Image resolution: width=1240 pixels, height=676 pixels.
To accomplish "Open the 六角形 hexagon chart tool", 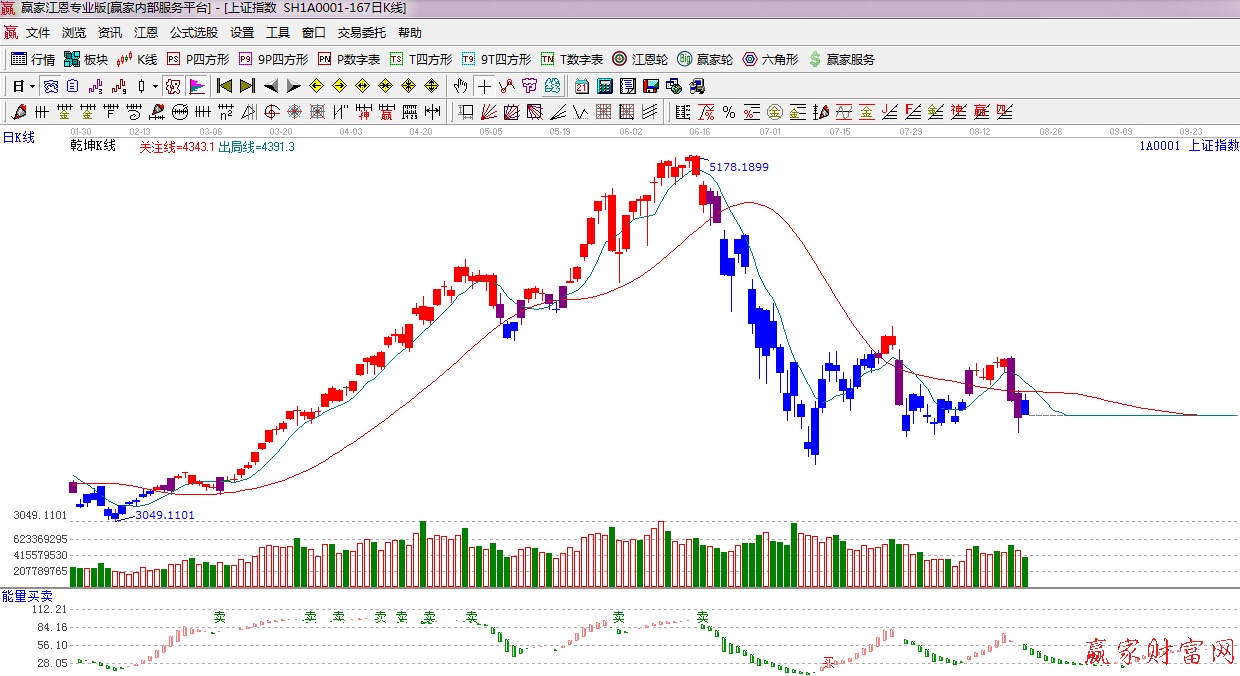I will 770,59.
